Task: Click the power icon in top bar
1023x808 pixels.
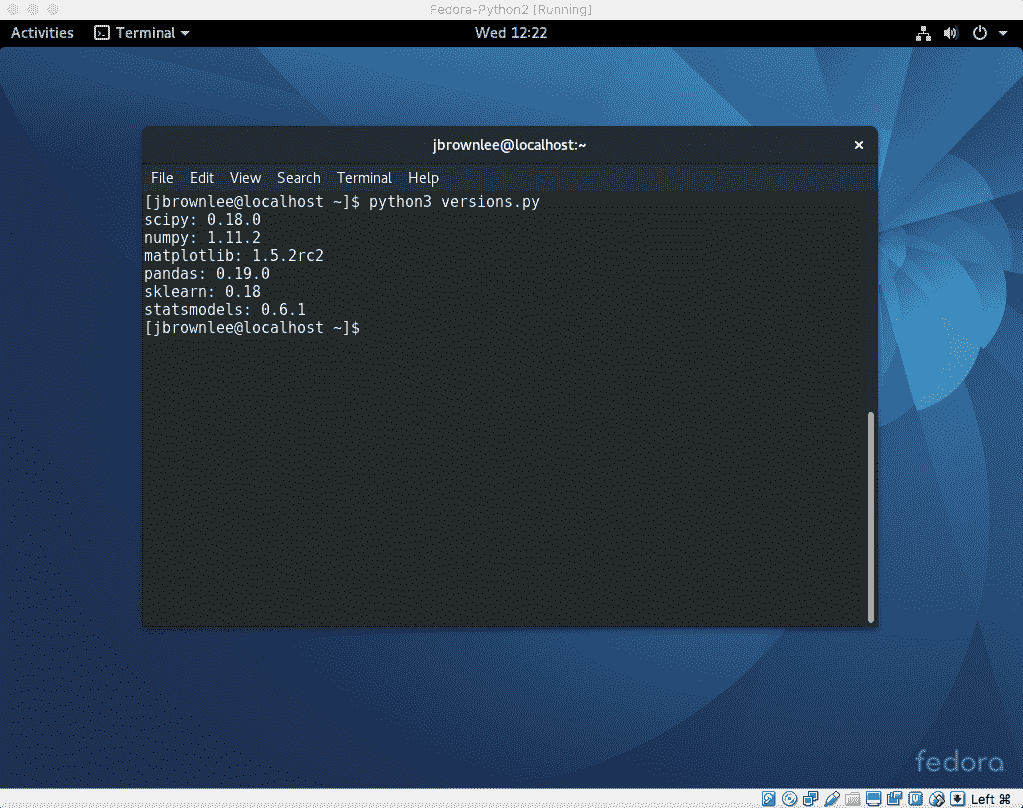Action: (980, 33)
